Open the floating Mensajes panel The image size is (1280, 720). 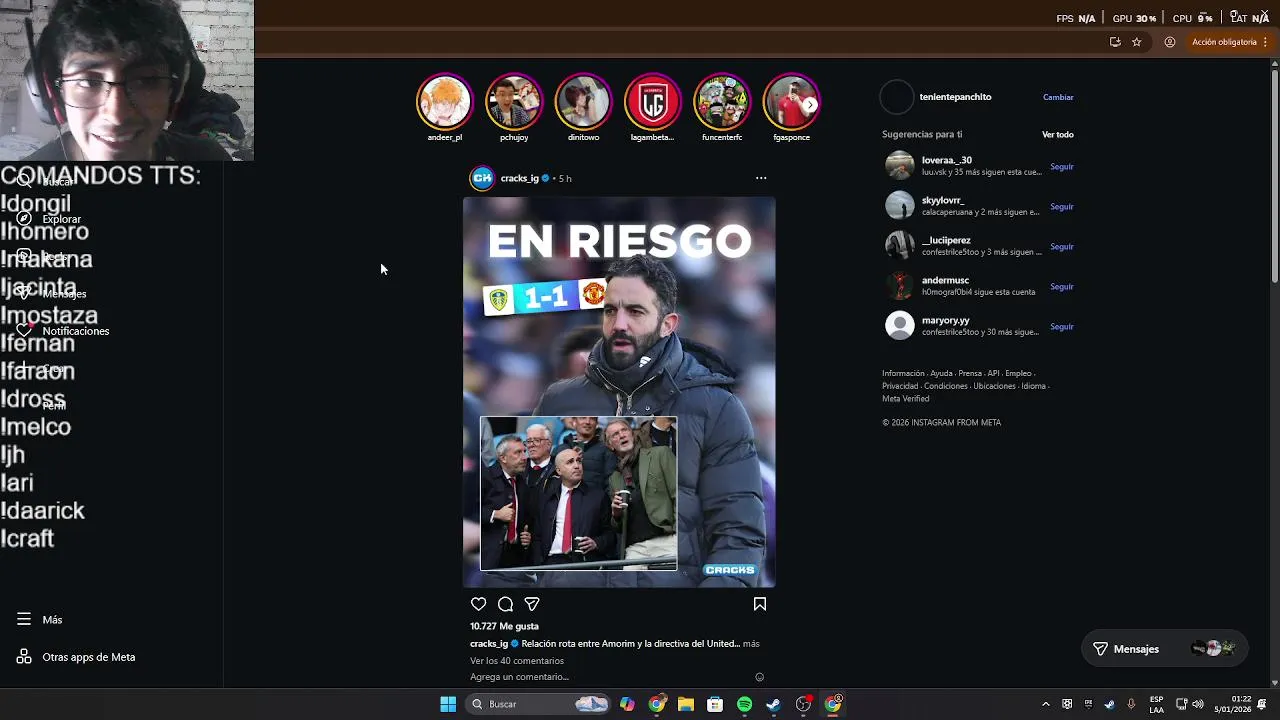click(1165, 649)
